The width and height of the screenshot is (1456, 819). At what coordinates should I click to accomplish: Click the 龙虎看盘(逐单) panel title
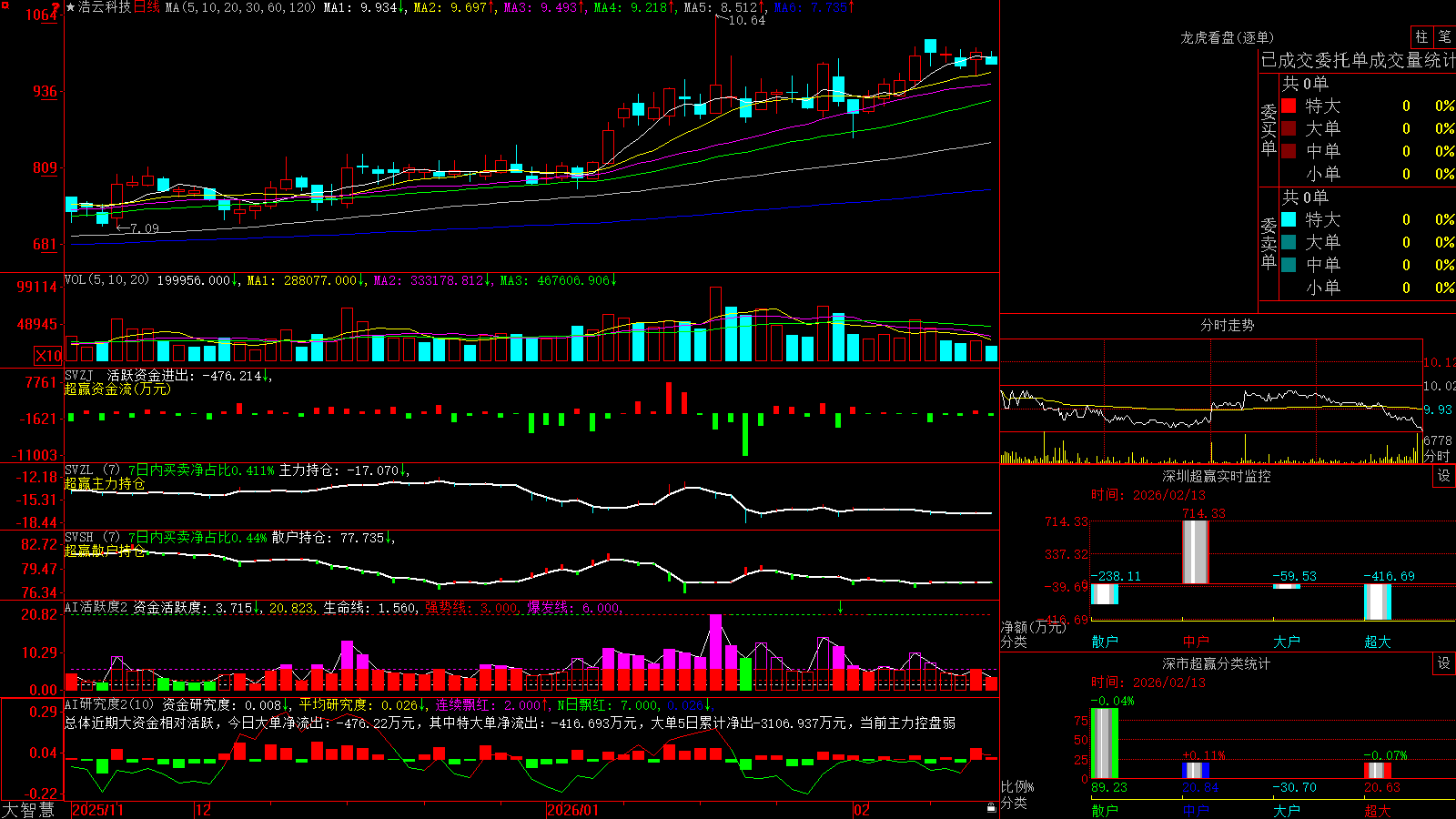click(x=1228, y=37)
